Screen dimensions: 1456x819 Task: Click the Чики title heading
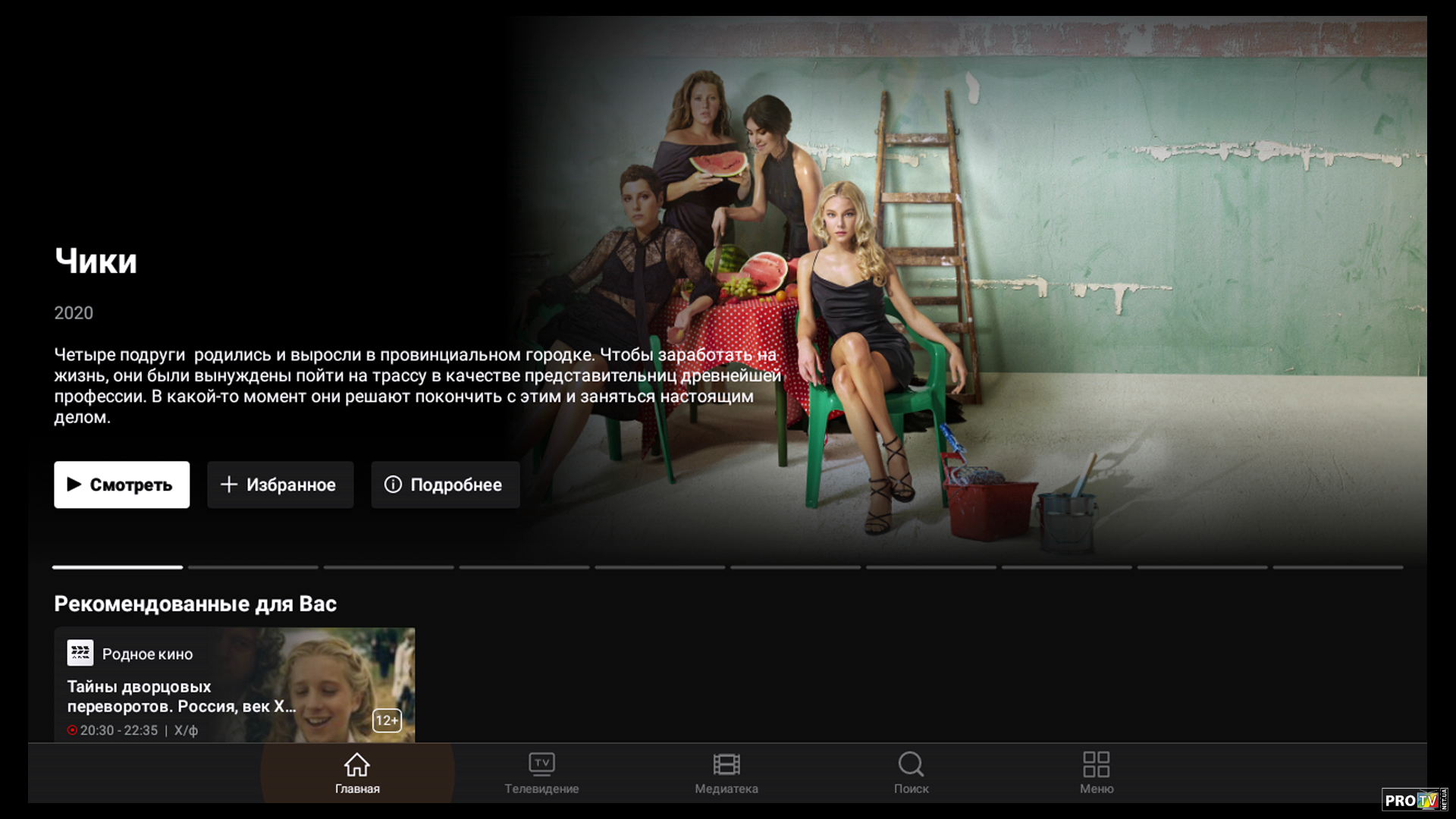pyautogui.click(x=96, y=262)
